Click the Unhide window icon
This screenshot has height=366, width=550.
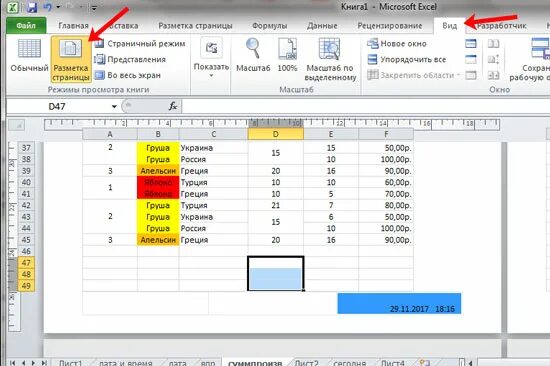click(471, 75)
